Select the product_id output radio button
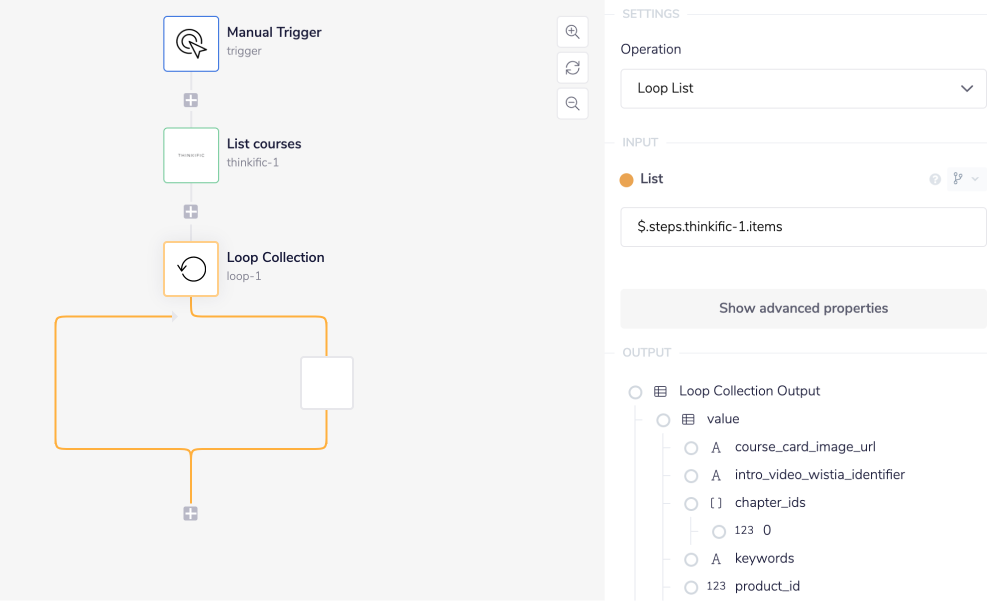 (691, 587)
